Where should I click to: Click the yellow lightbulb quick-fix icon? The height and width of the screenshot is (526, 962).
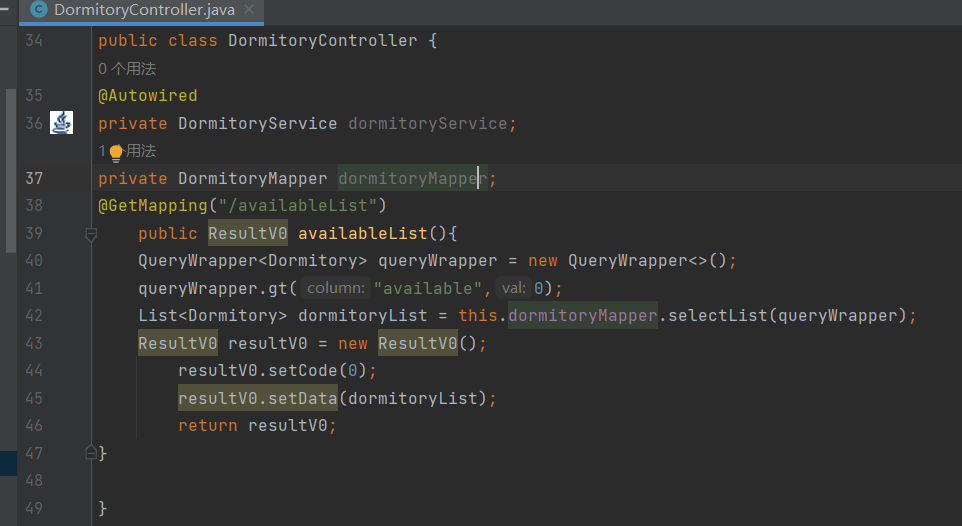tap(115, 152)
